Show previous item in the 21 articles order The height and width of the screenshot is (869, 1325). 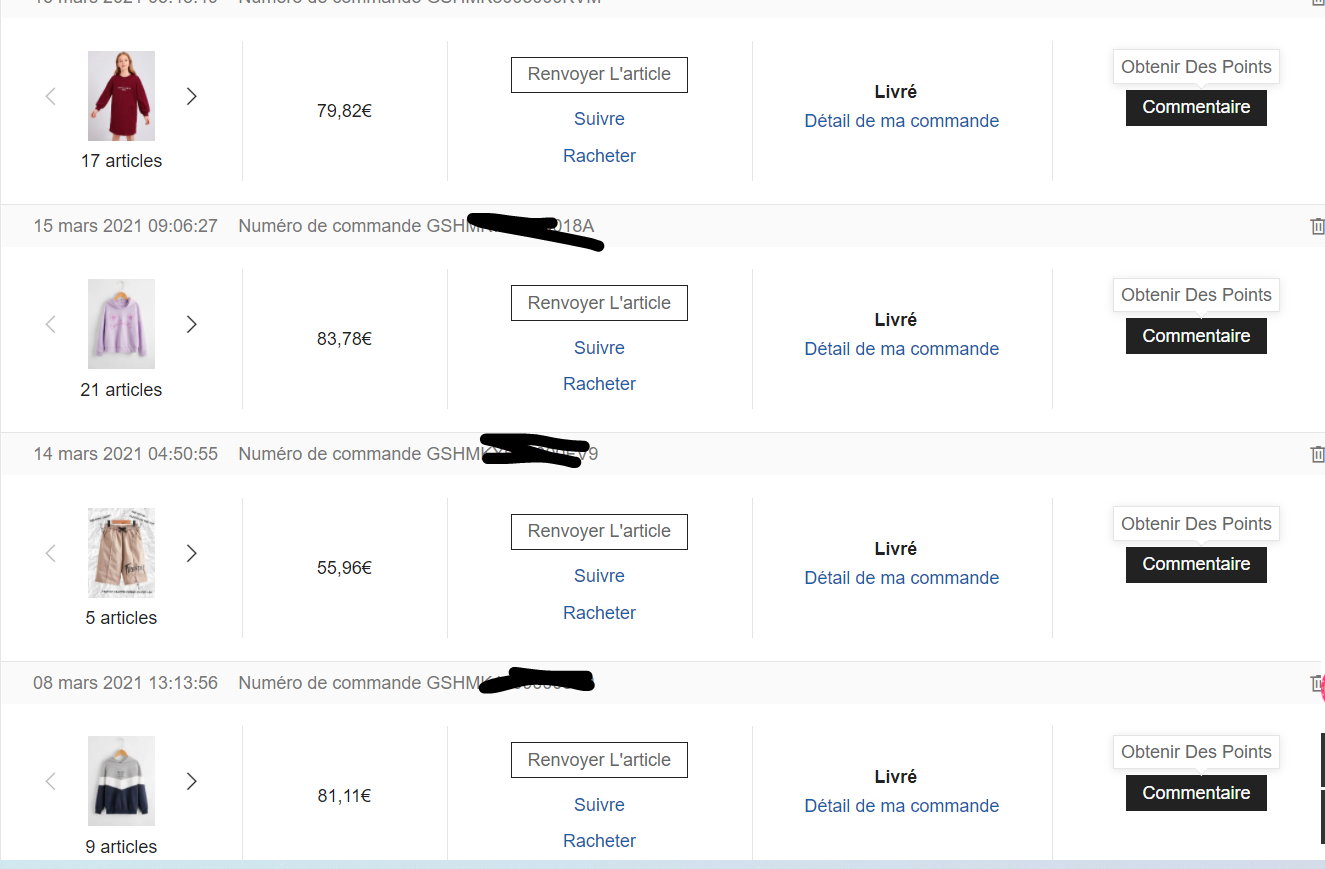click(x=51, y=324)
